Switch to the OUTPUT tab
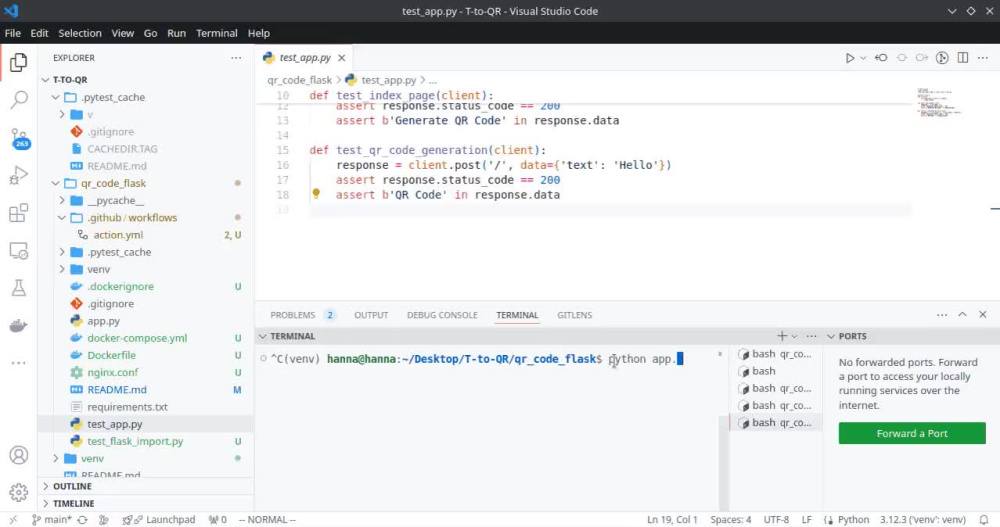Viewport: 1000px width, 527px height. coord(371,315)
